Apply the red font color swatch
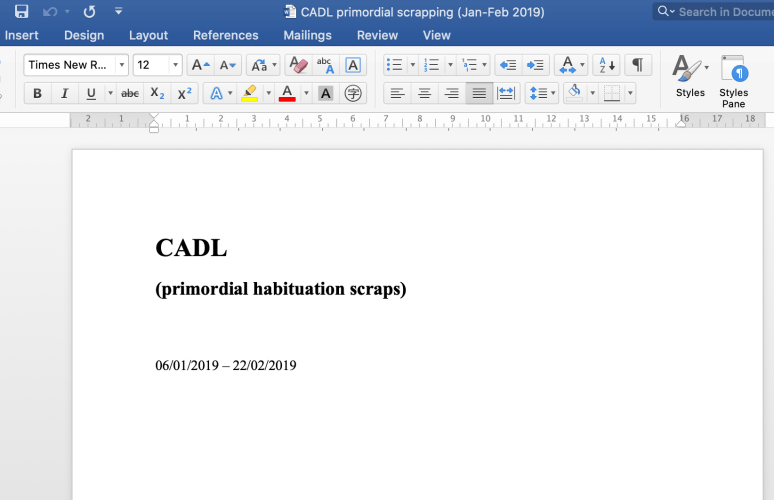The width and height of the screenshot is (774, 500). point(287,93)
